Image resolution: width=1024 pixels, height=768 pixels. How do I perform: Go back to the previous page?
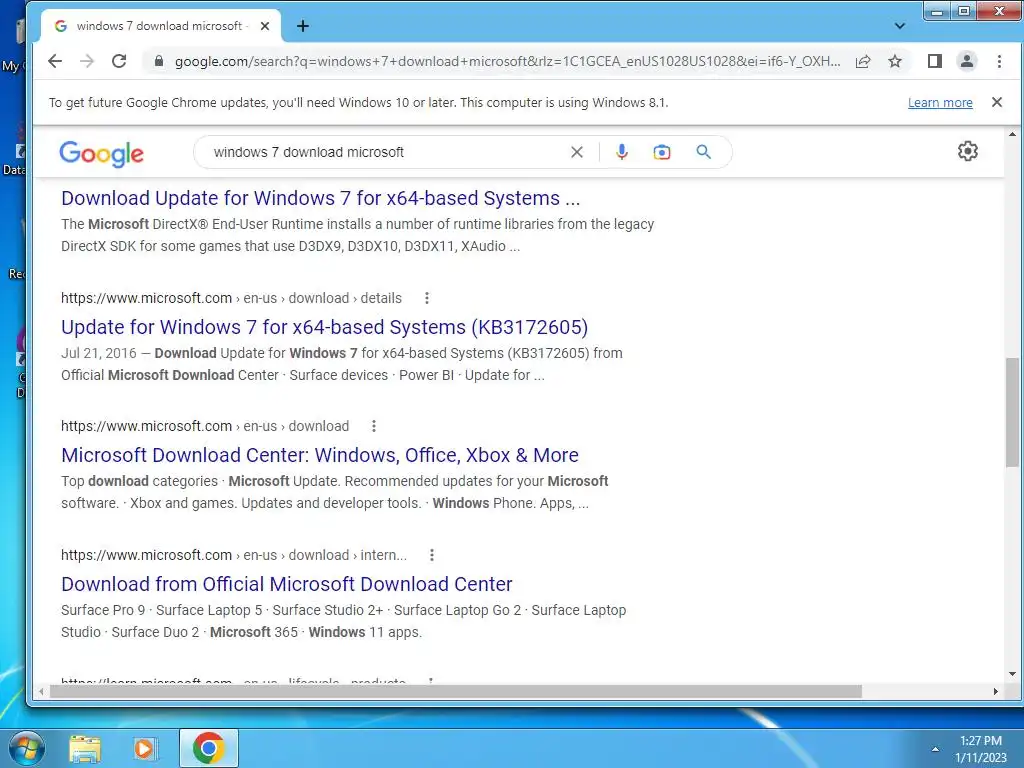(x=55, y=61)
